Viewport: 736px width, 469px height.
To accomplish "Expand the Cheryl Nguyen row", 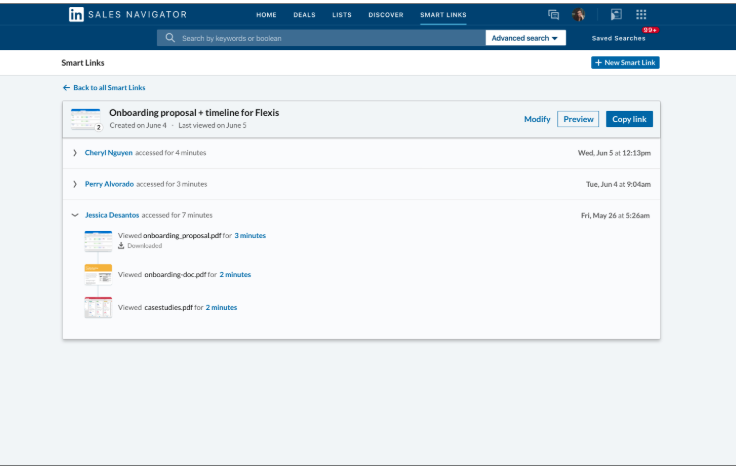I will (x=75, y=153).
